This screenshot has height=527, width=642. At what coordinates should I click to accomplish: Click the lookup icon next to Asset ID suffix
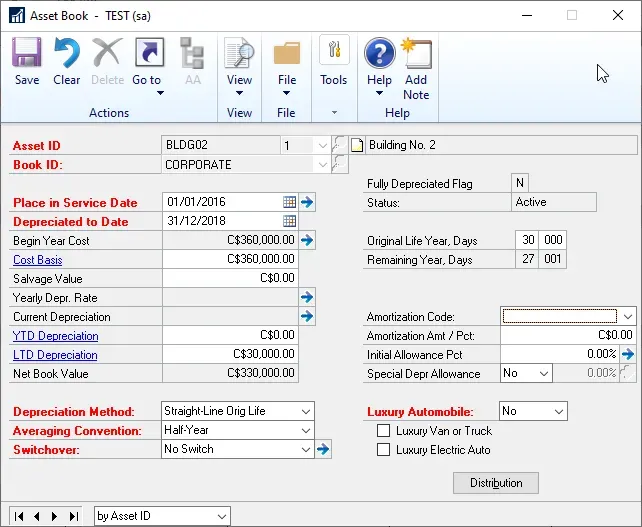pos(339,145)
